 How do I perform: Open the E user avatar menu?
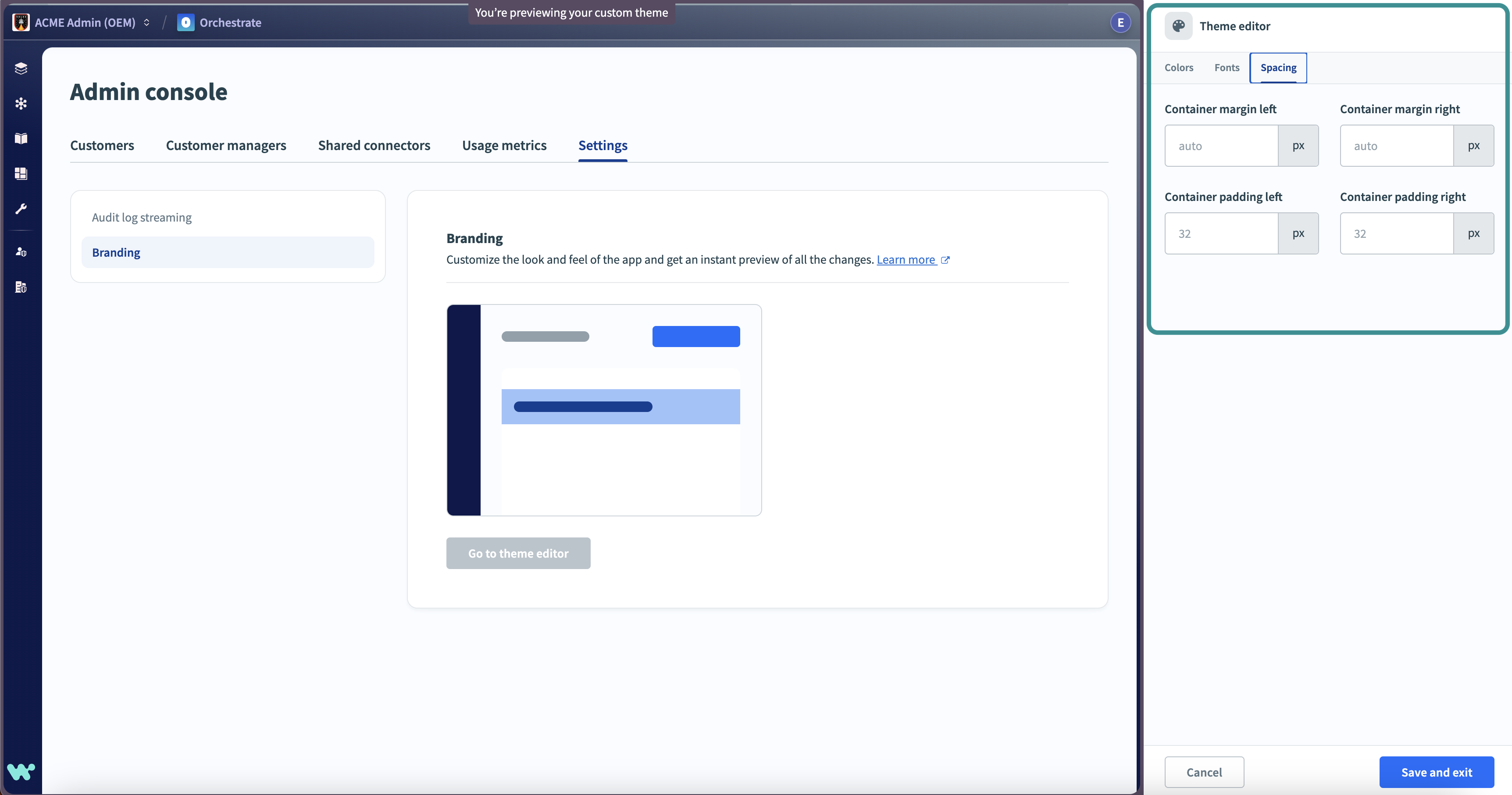(x=1120, y=22)
